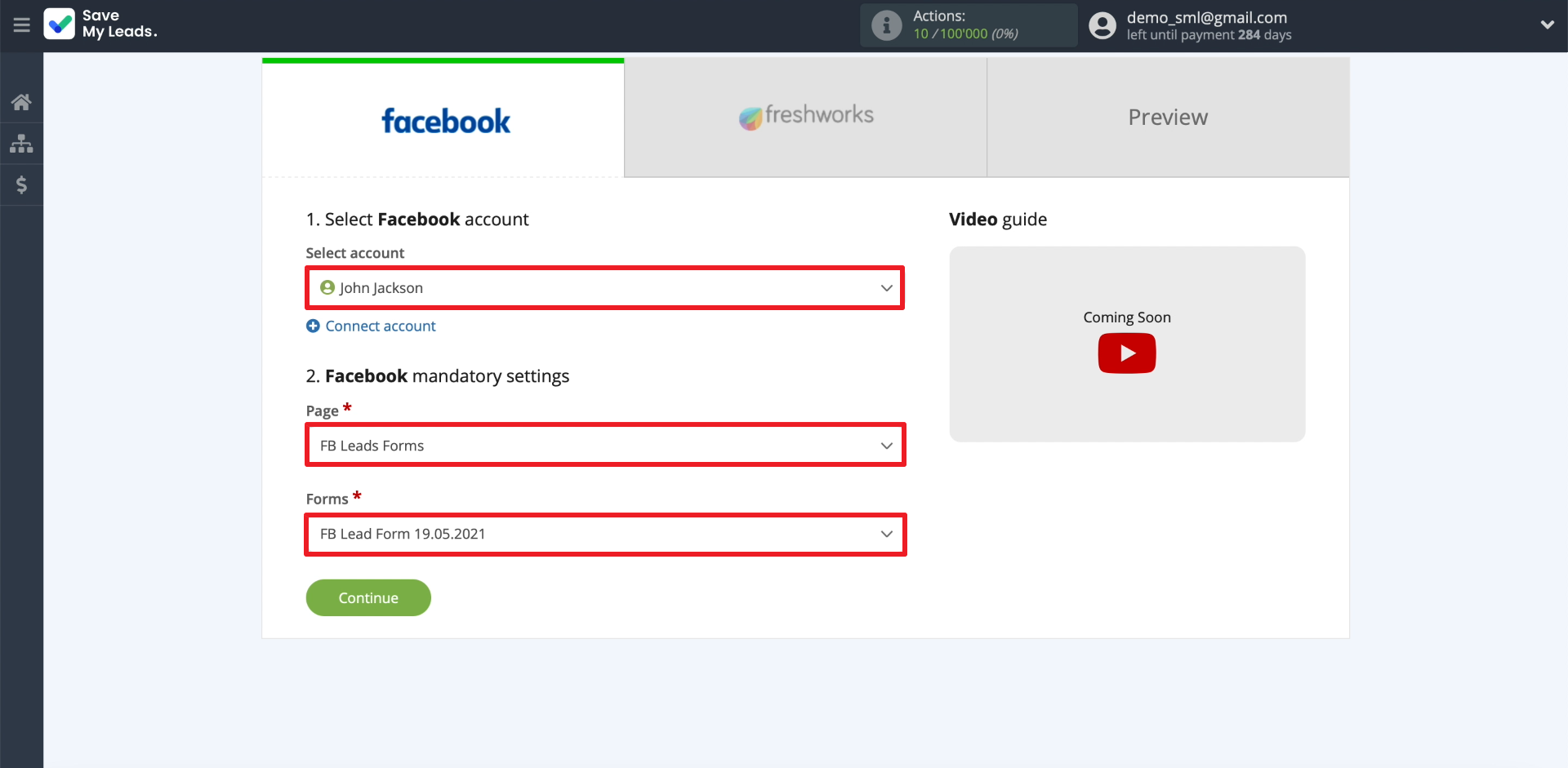Click the Continue button

click(x=368, y=598)
